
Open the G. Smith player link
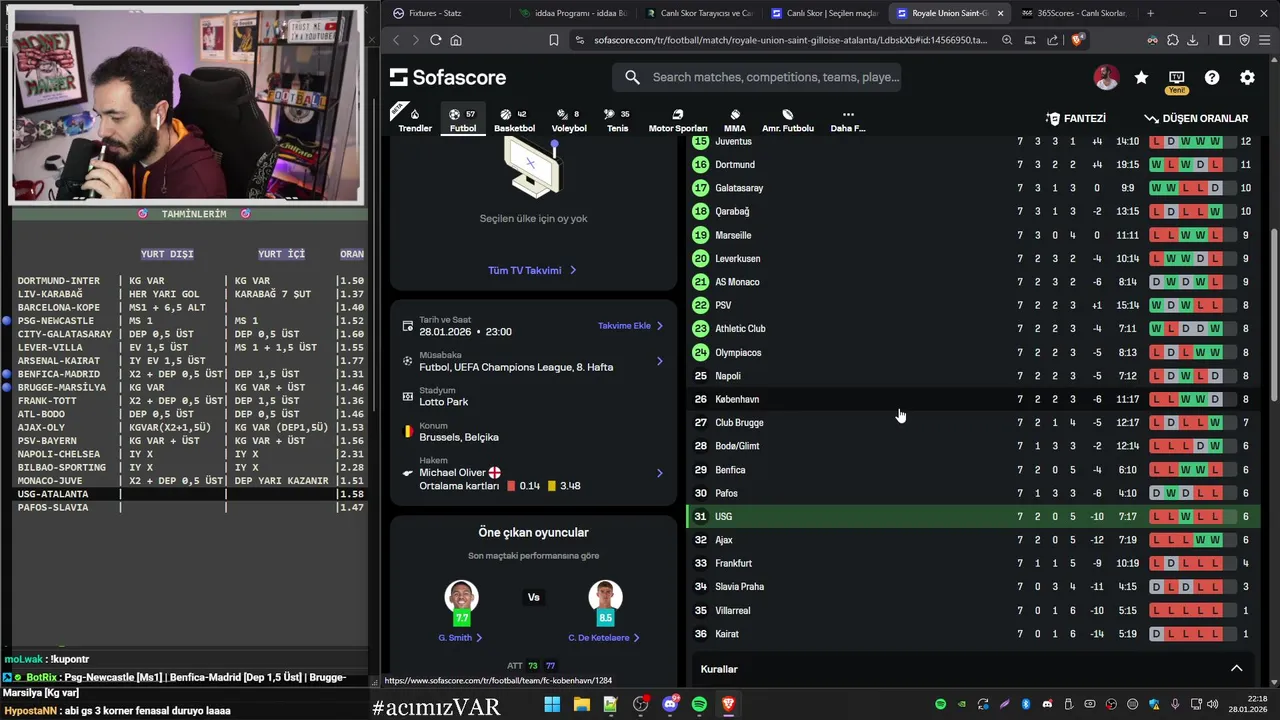461,637
